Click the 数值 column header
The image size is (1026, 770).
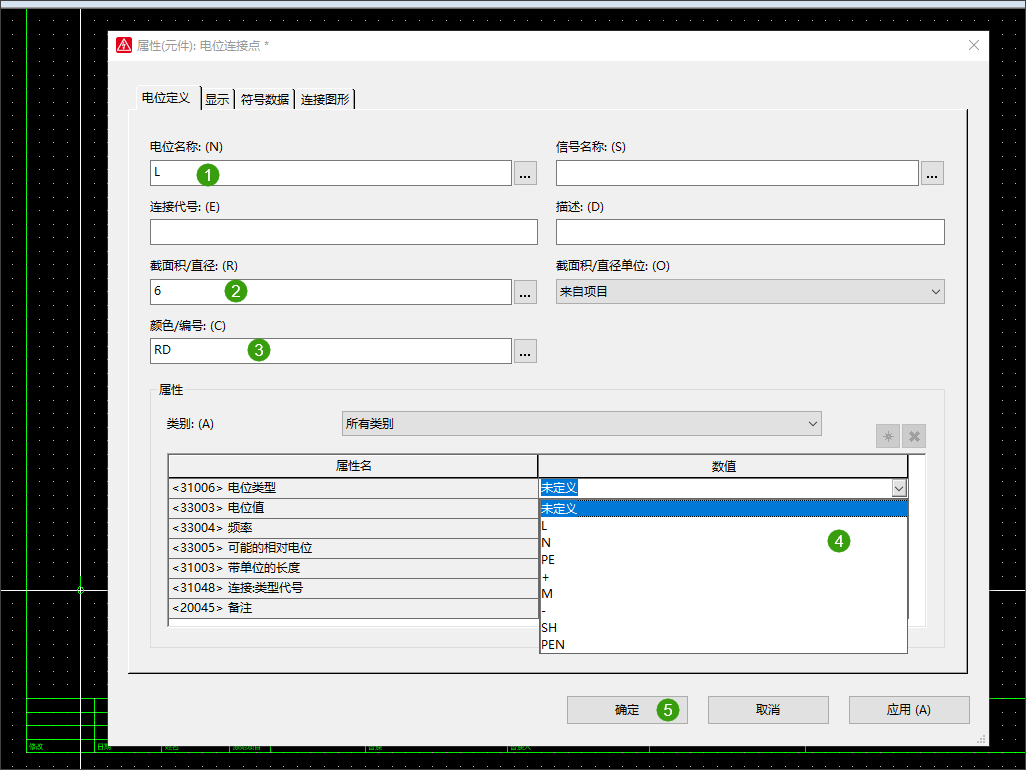pos(723,466)
